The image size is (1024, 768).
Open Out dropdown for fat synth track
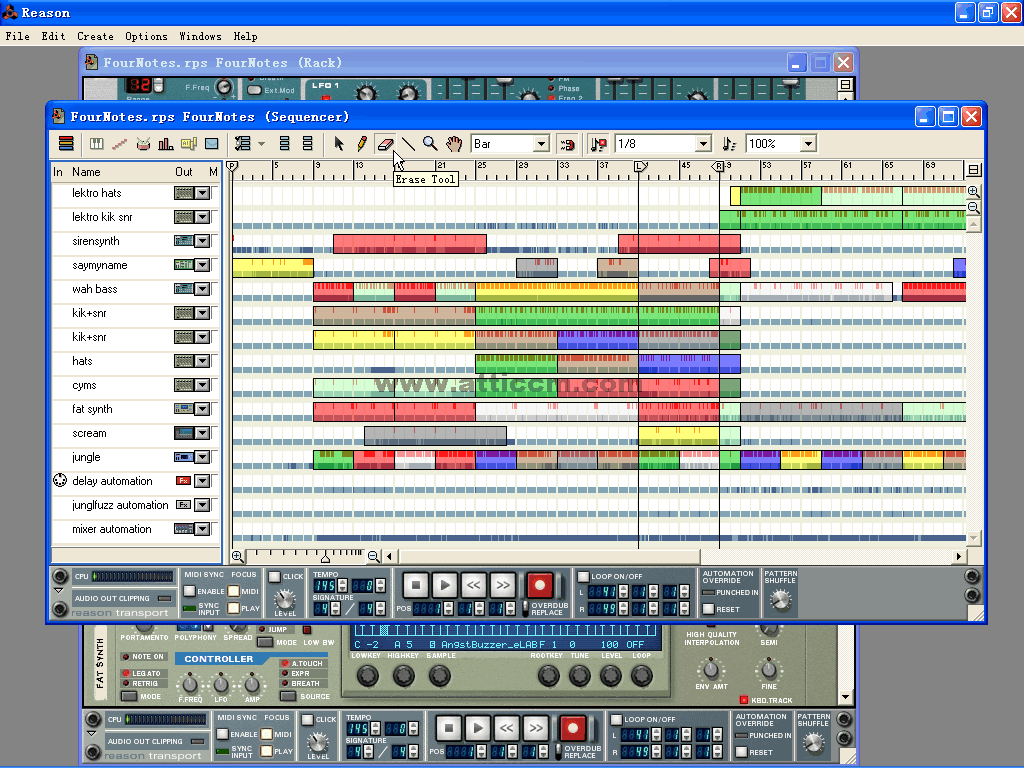pos(202,409)
